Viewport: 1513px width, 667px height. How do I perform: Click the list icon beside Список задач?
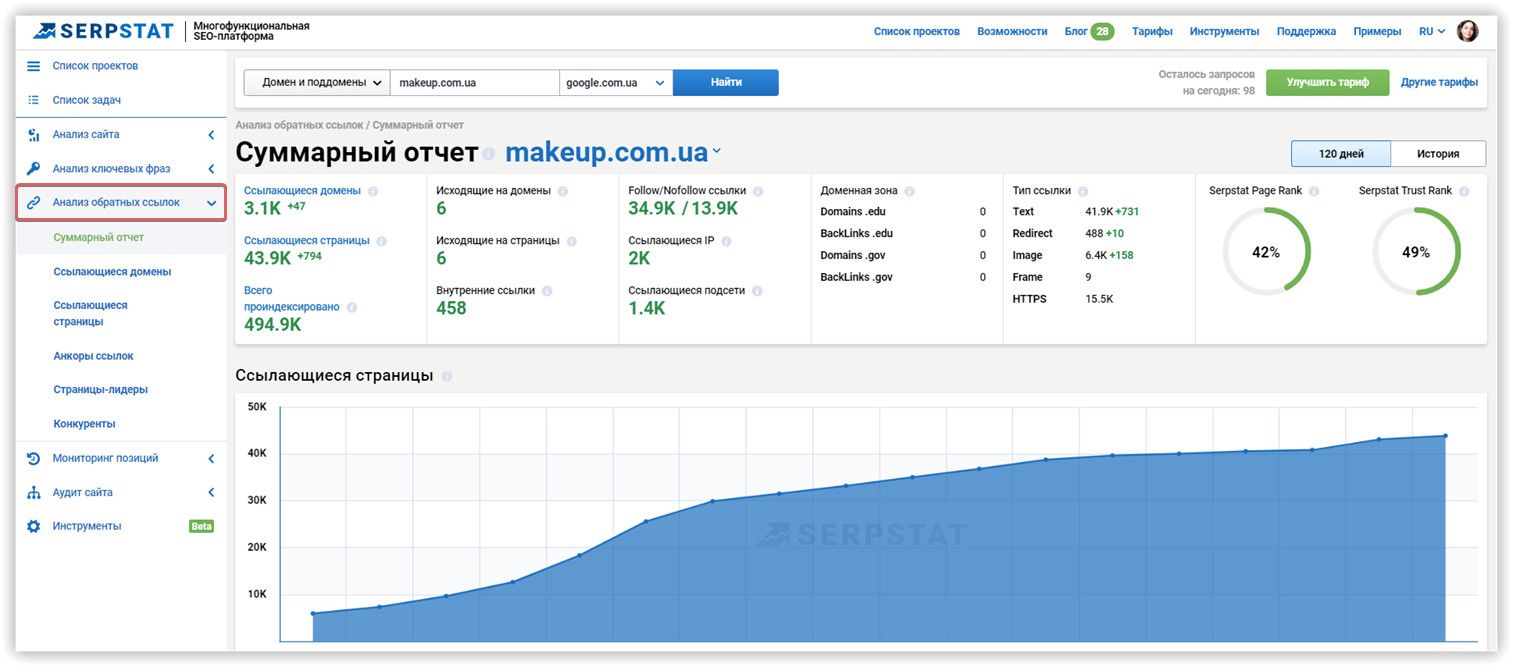pos(34,100)
